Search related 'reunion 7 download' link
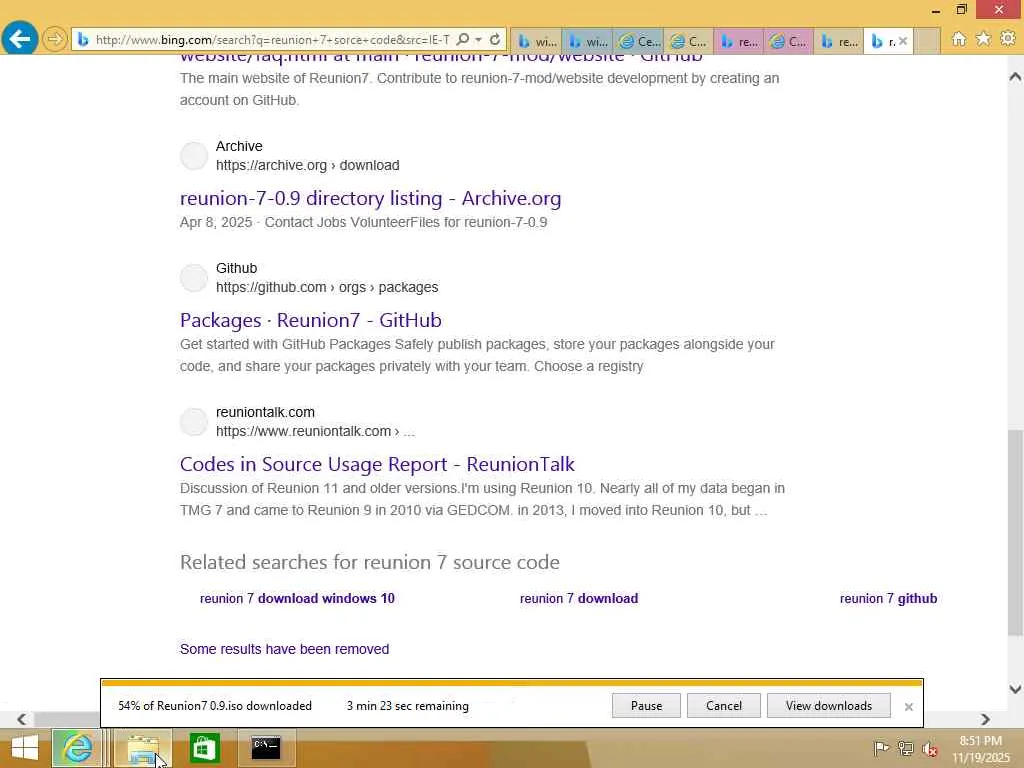The image size is (1024, 768). point(579,598)
